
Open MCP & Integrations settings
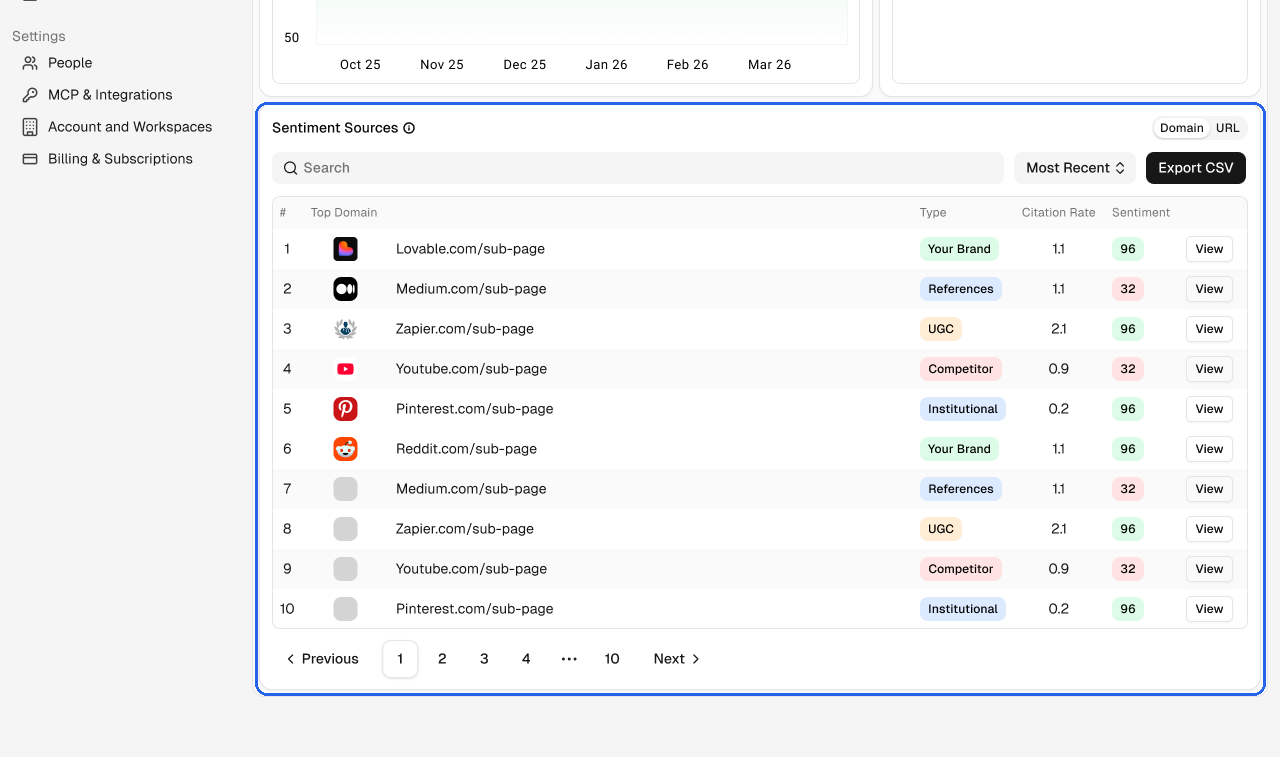pos(110,95)
